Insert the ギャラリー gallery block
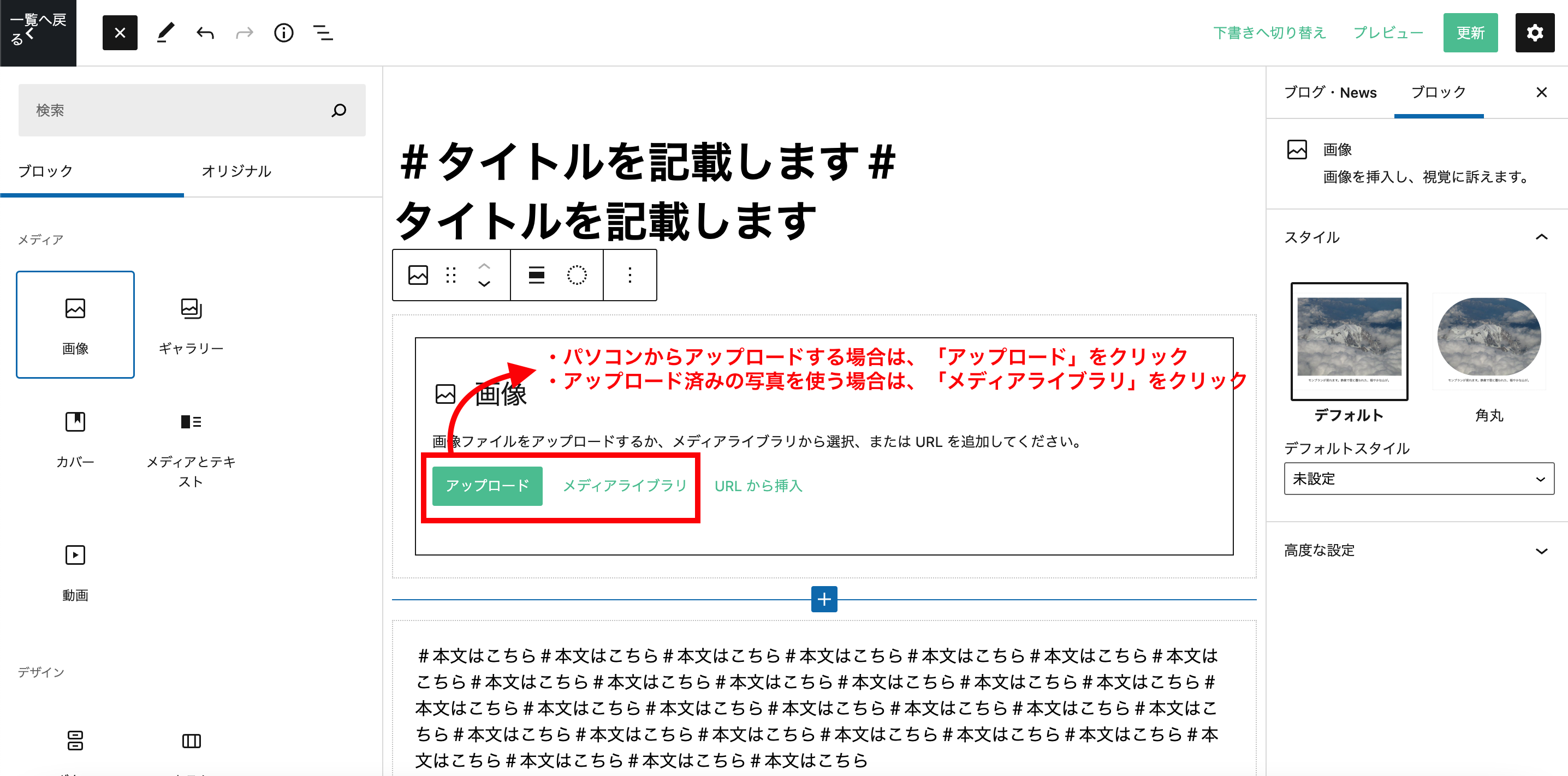 (191, 325)
